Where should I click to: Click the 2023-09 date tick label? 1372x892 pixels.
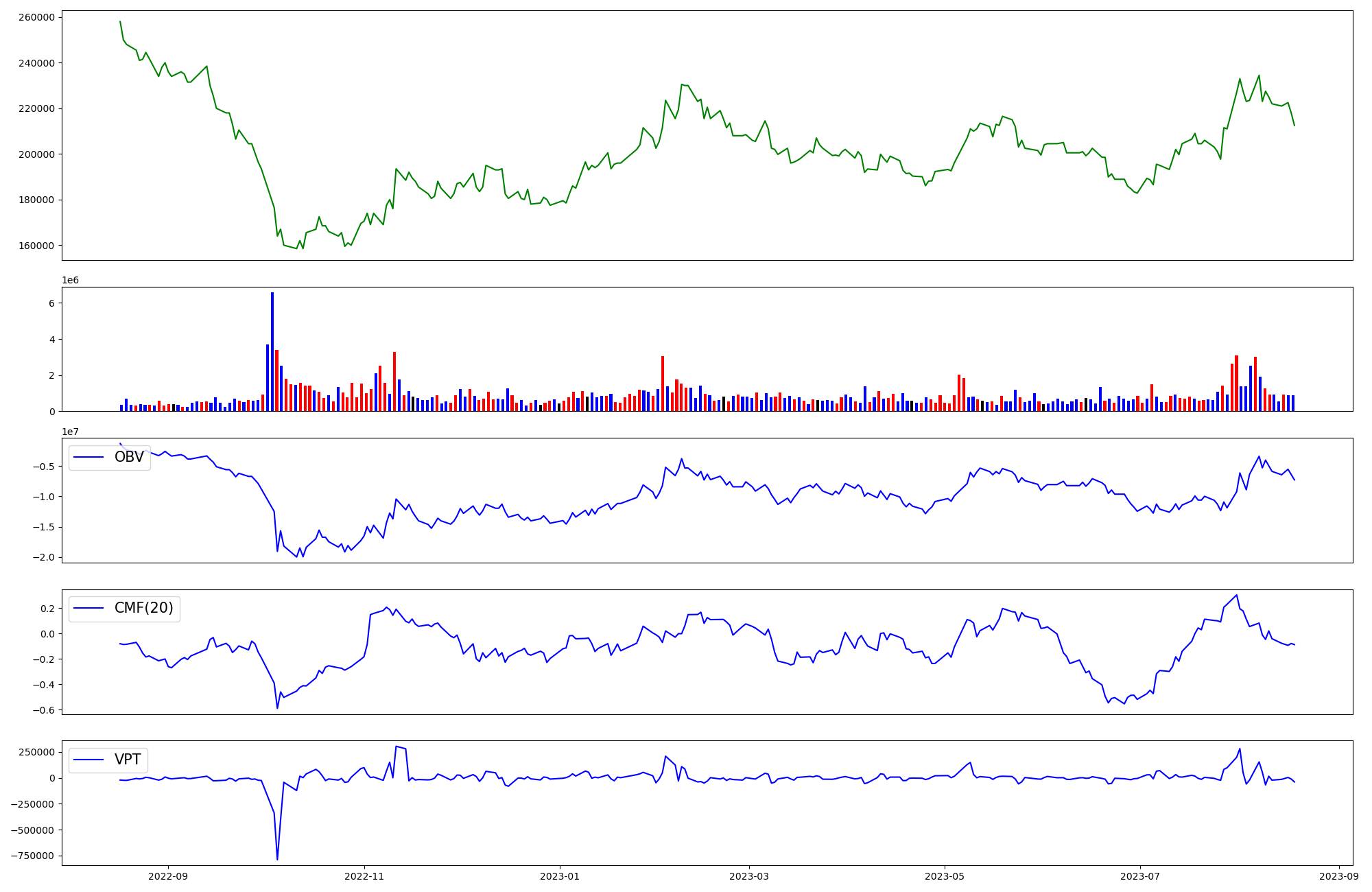(x=1339, y=876)
